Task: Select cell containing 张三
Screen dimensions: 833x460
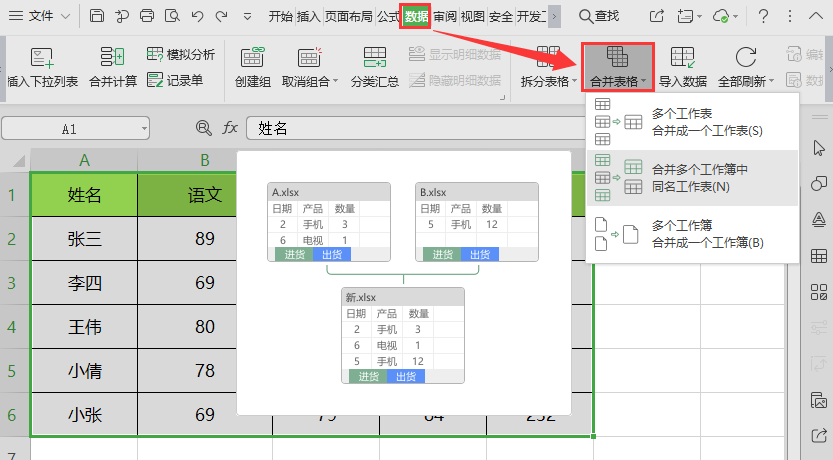Action: coord(84,238)
